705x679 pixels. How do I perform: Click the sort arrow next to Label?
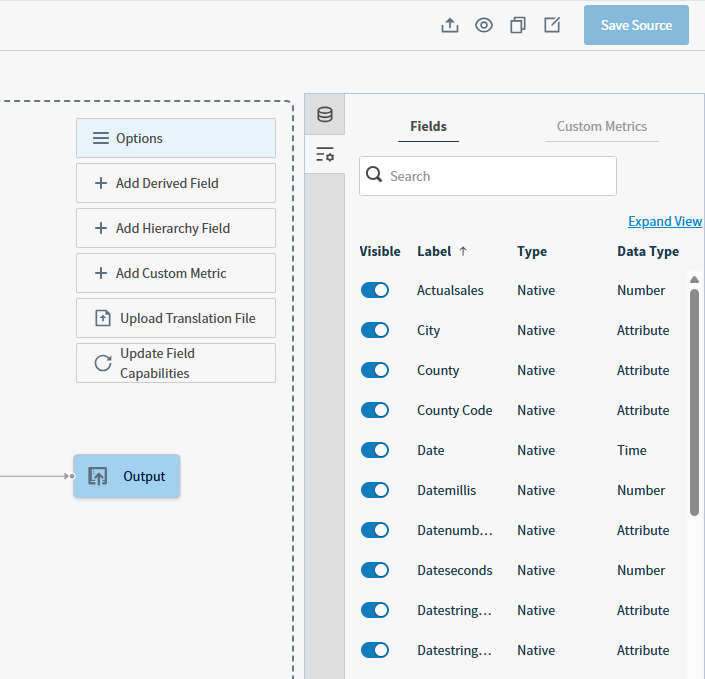pyautogui.click(x=463, y=251)
